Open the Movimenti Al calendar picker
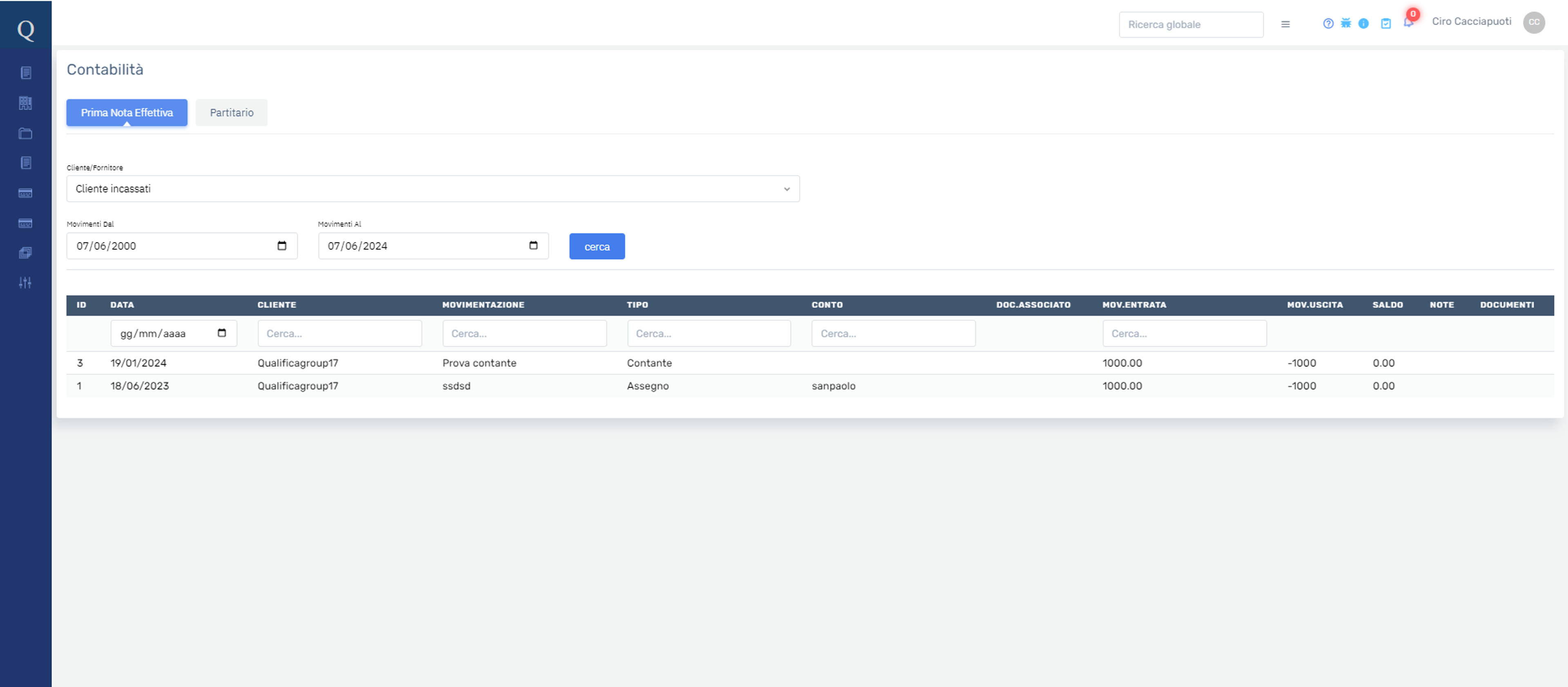 point(533,246)
